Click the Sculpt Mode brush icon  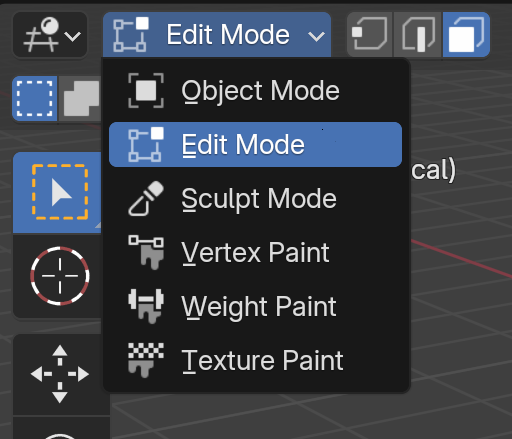click(x=146, y=199)
